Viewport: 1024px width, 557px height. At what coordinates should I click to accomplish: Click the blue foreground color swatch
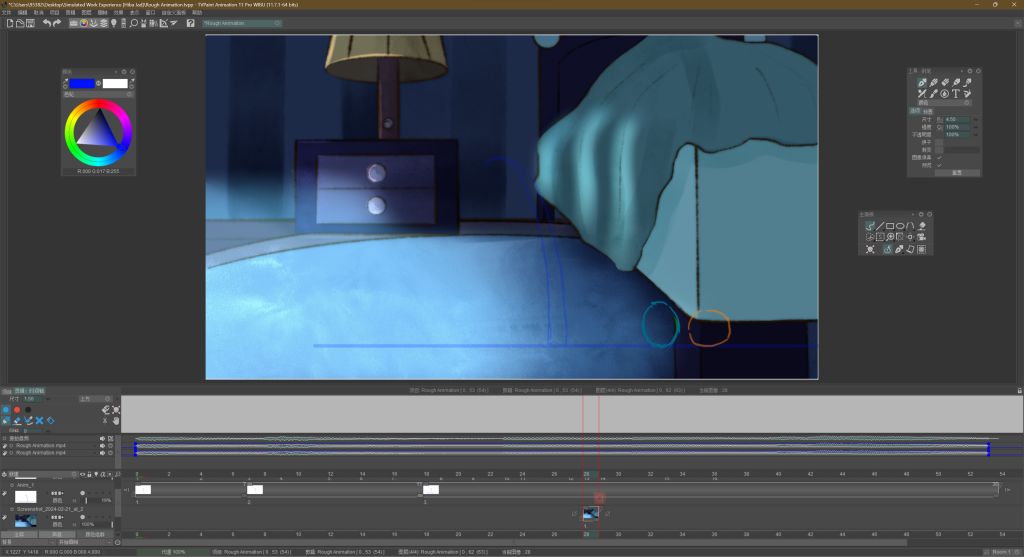point(82,82)
